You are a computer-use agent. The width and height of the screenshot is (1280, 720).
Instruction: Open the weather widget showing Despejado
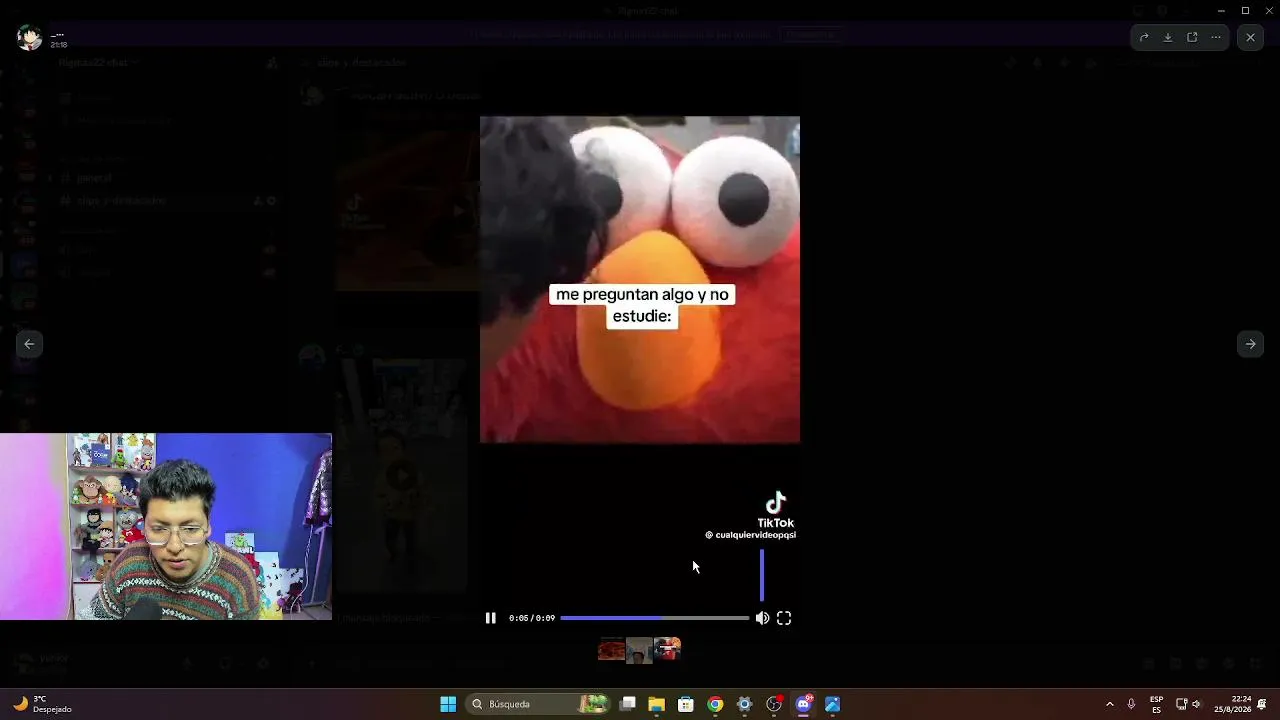(x=44, y=704)
